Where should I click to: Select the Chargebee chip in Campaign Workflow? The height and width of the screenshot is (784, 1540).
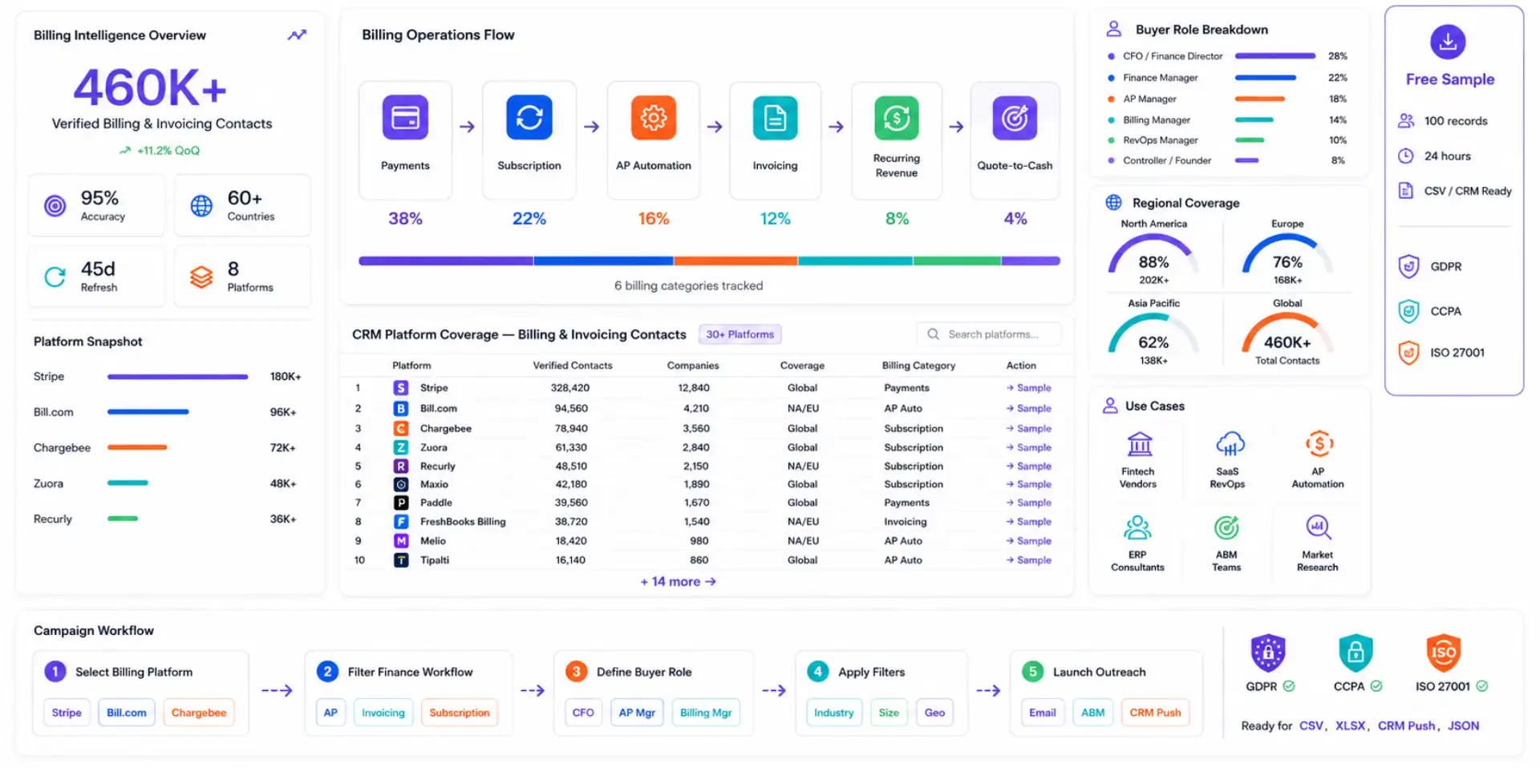[199, 713]
